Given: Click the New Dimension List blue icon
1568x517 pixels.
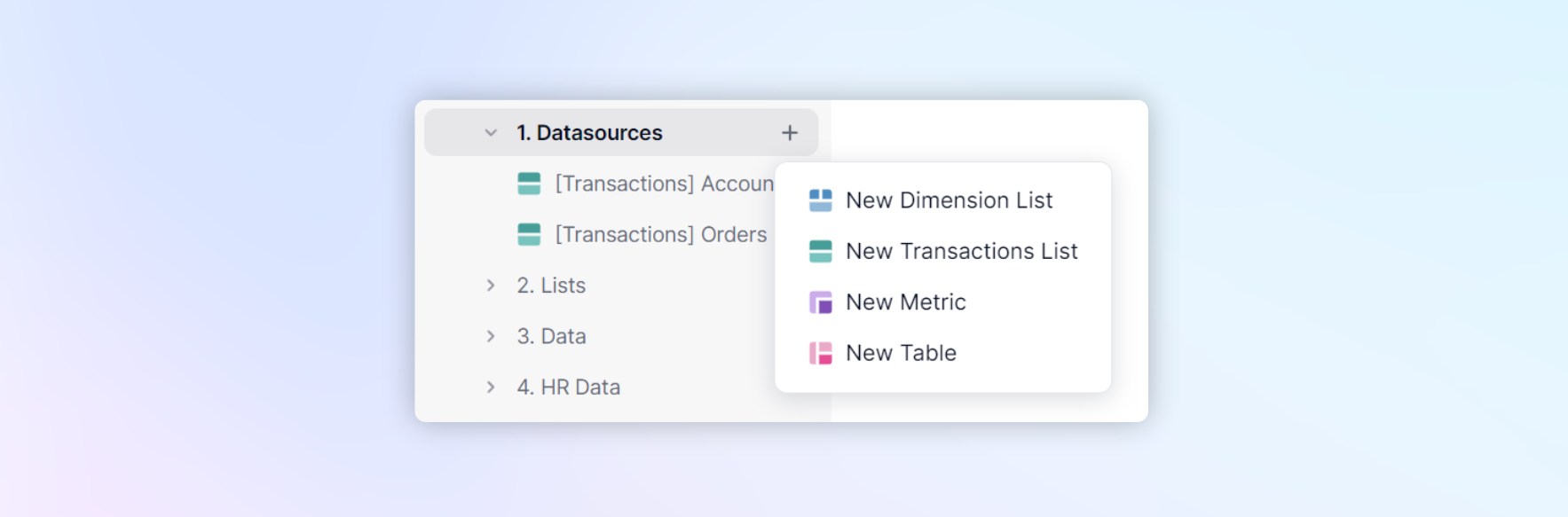Looking at the screenshot, I should (x=821, y=200).
